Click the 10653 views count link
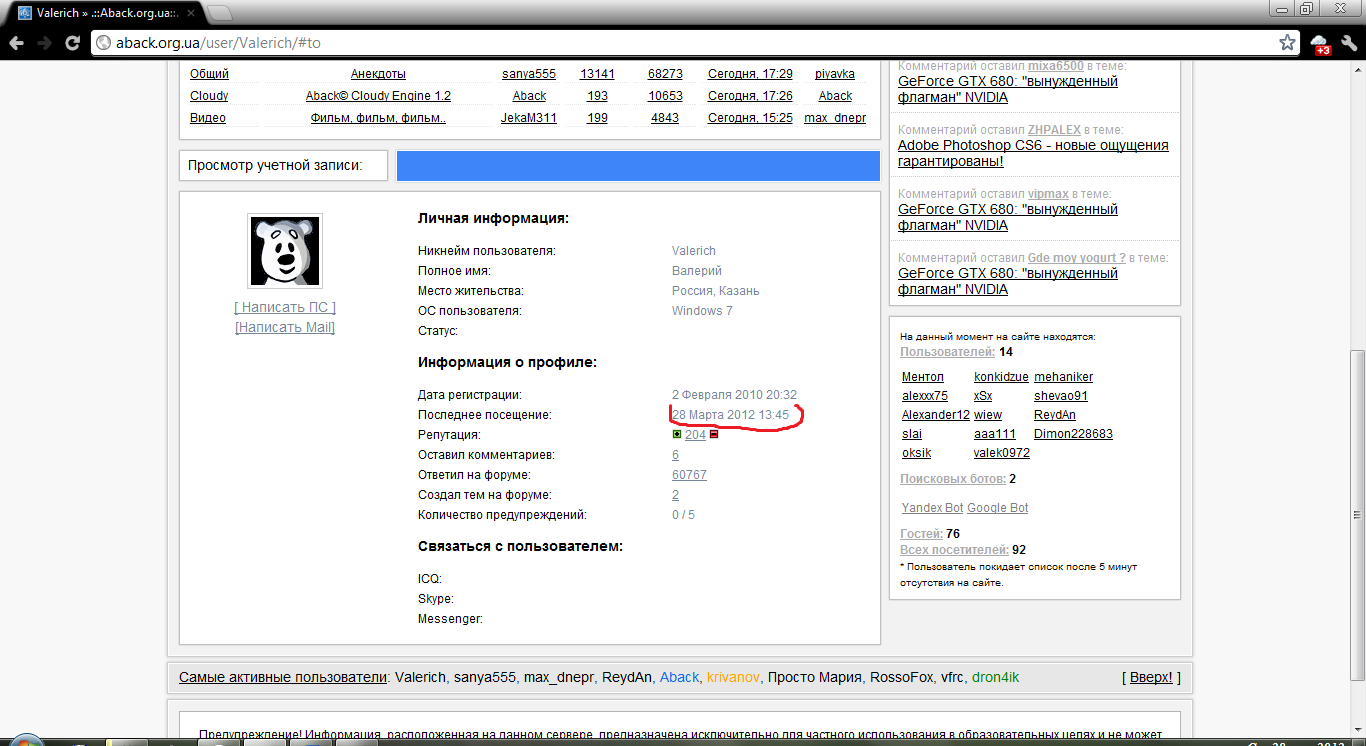 [665, 96]
